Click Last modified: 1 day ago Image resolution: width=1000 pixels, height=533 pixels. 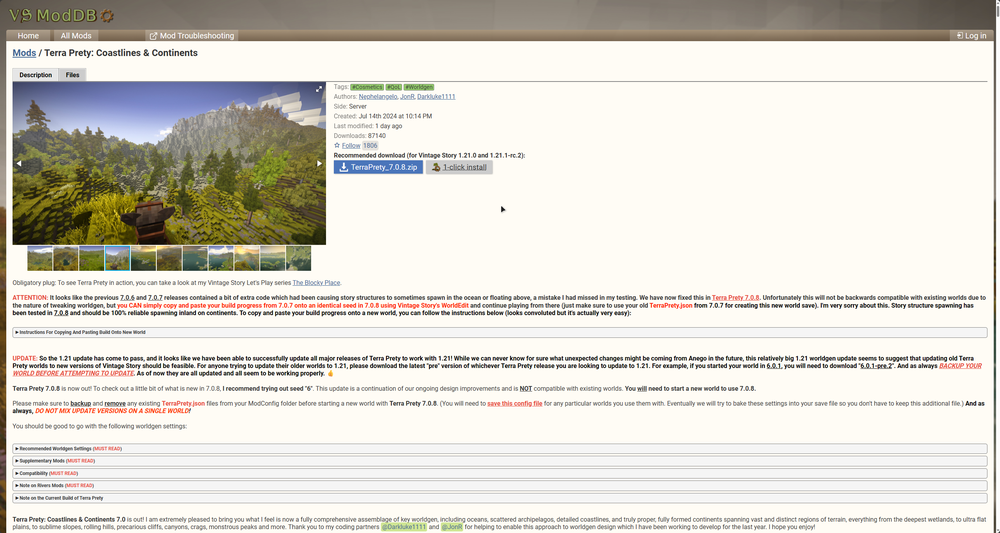368,126
